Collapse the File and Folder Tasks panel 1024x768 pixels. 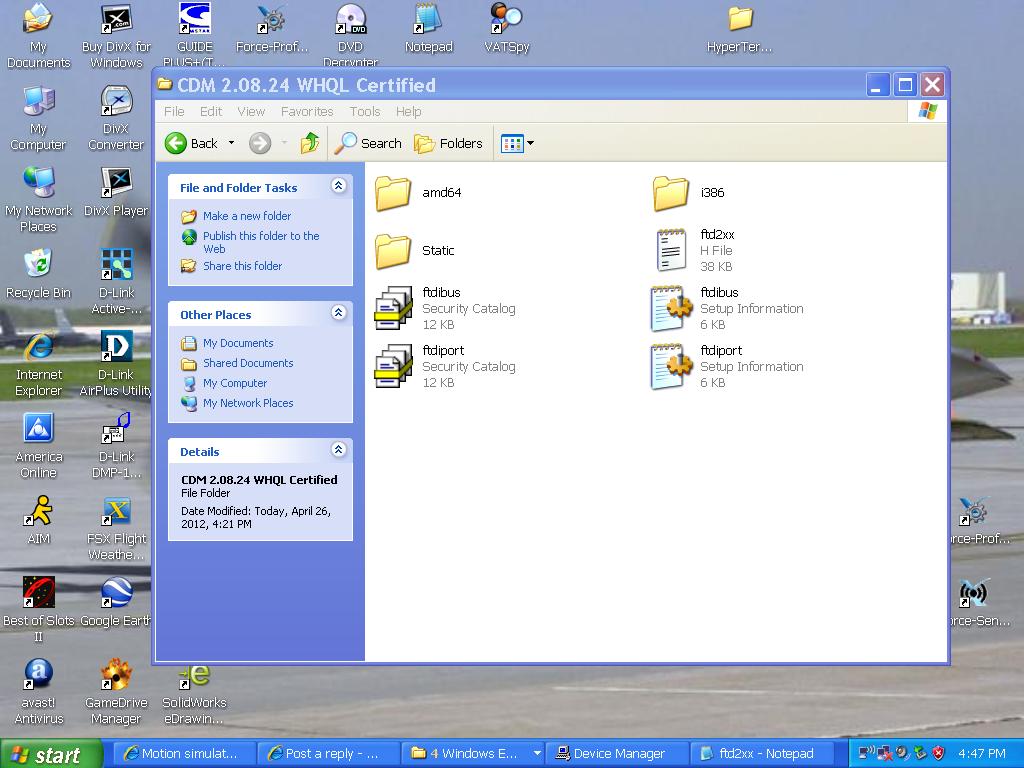pos(338,186)
